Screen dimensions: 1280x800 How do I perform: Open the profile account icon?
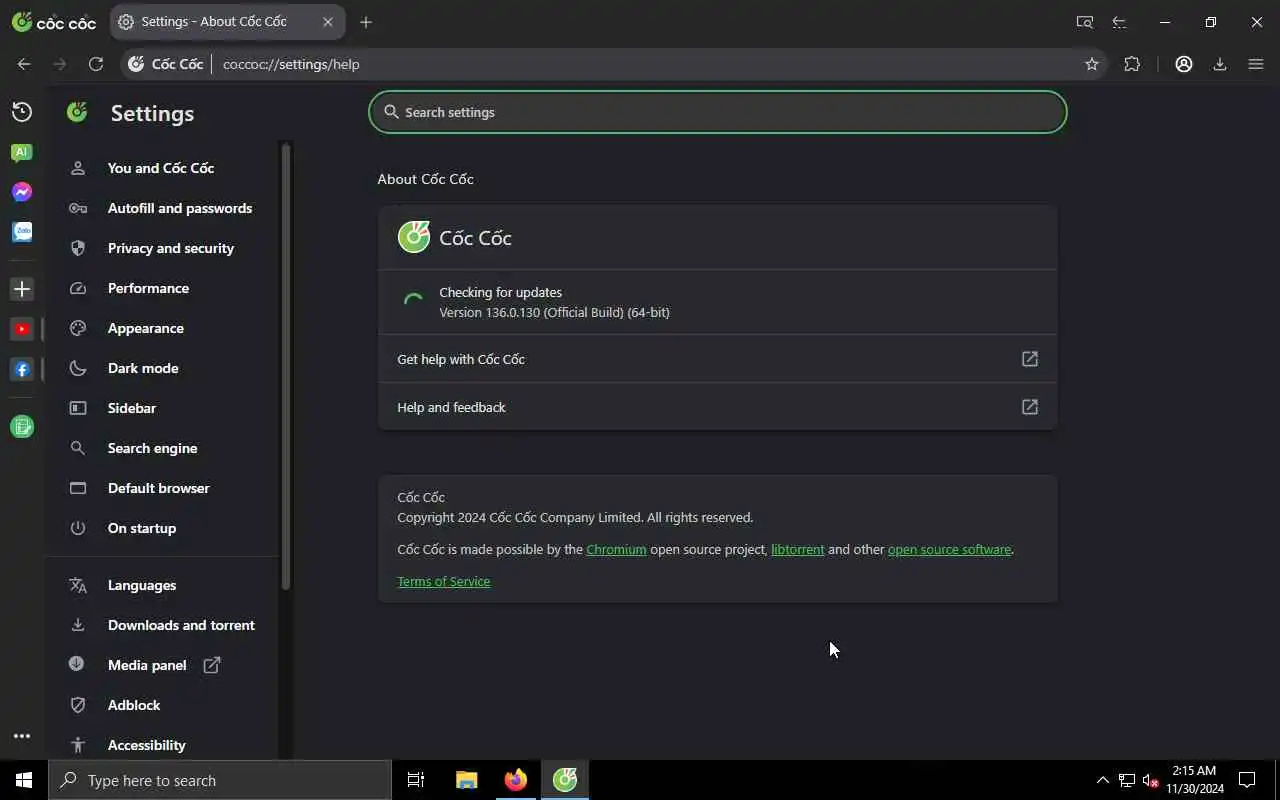click(x=1184, y=64)
